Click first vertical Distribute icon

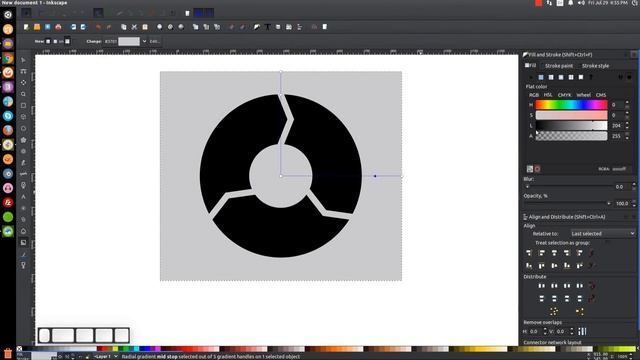(x=542, y=299)
